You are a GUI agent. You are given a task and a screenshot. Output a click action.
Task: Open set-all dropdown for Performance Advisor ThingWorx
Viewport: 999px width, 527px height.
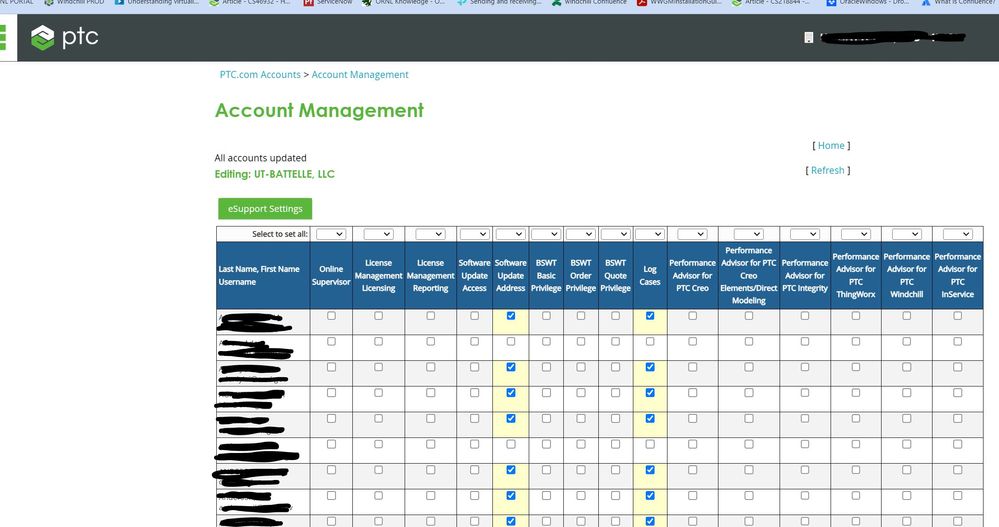tap(856, 234)
